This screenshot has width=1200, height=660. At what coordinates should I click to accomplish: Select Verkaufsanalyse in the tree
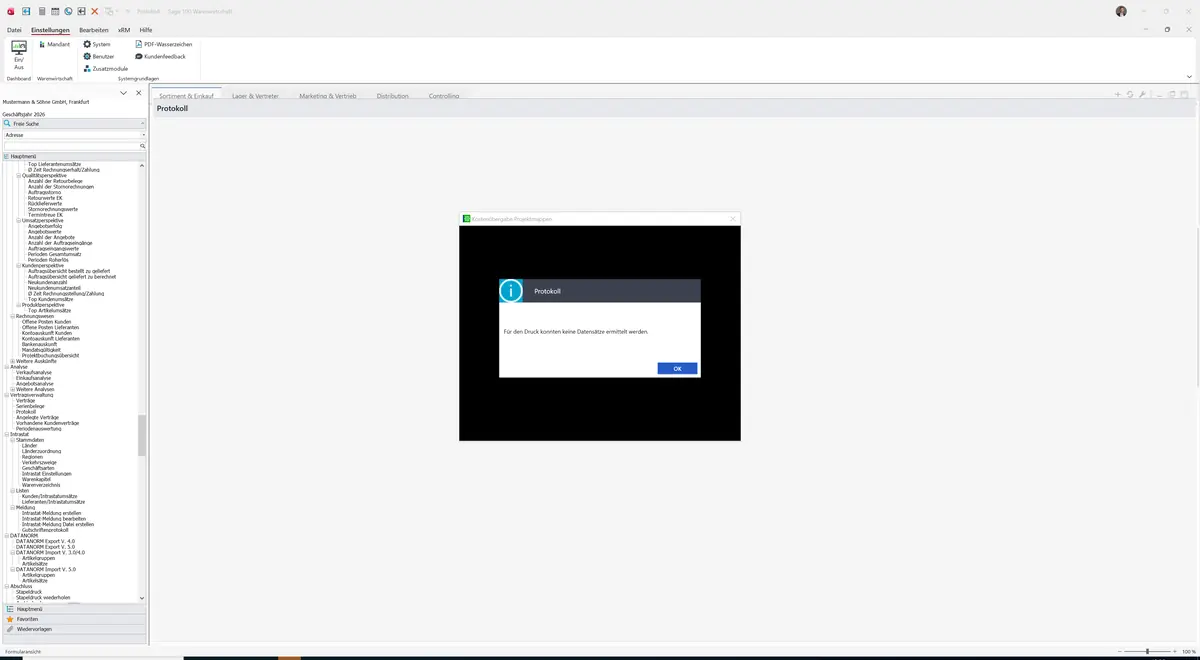pos(34,373)
